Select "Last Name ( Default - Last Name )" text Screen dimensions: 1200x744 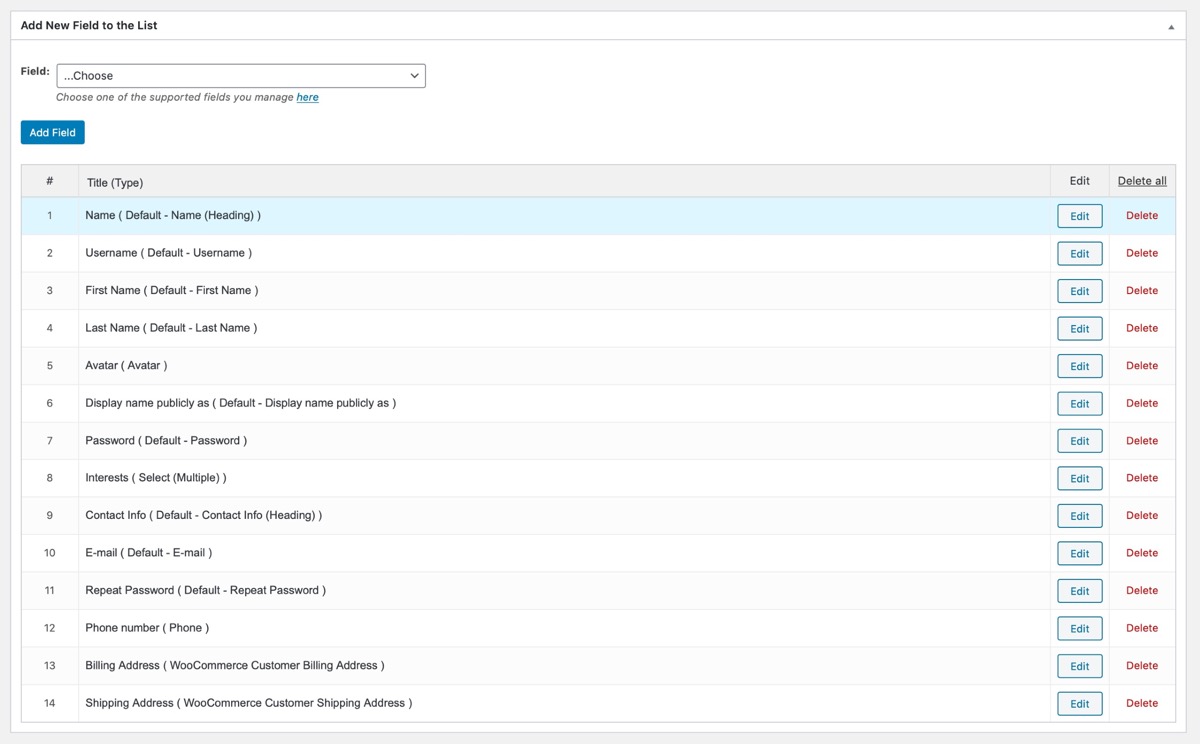171,328
